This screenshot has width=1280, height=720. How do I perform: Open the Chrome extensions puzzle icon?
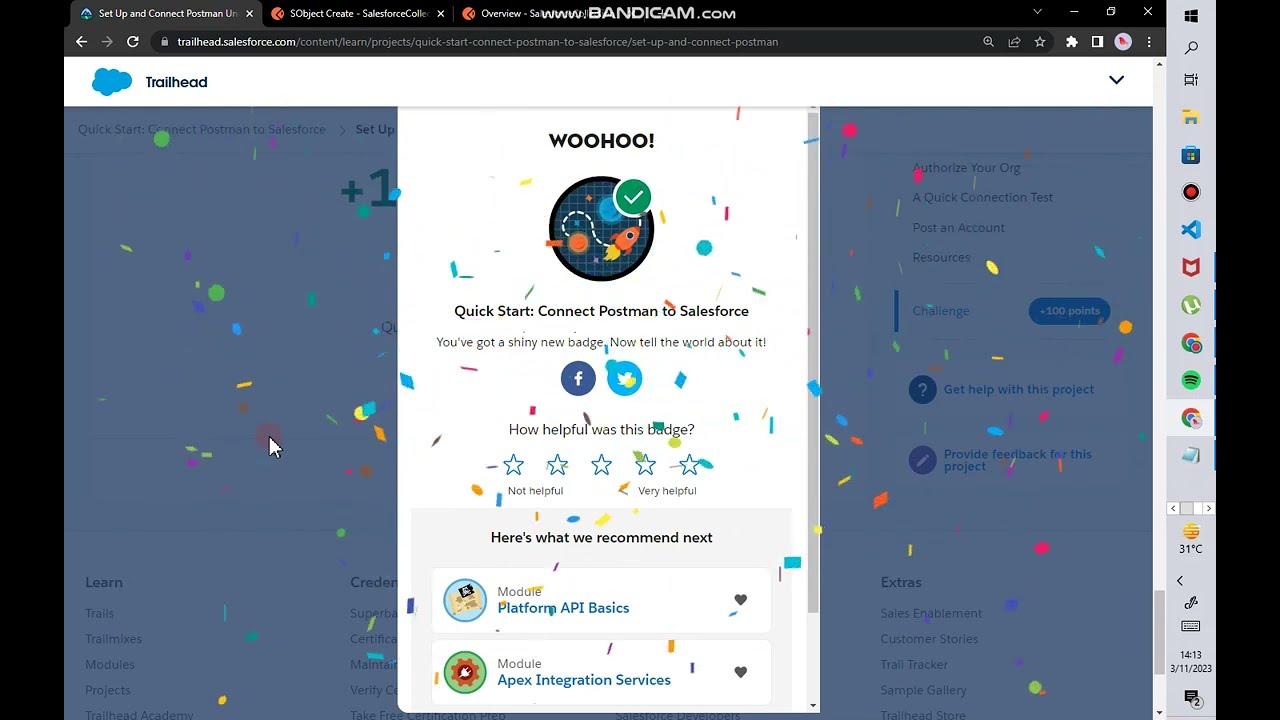[1072, 42]
